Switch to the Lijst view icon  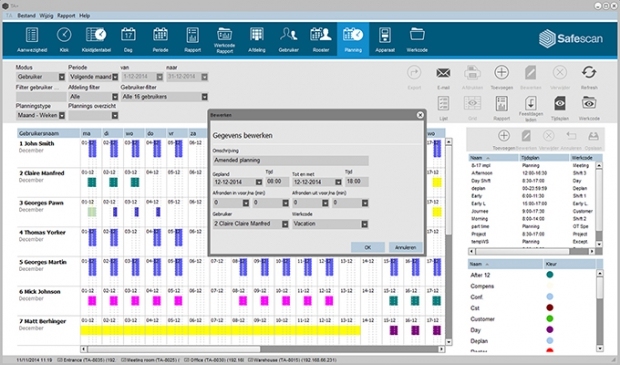click(443, 104)
